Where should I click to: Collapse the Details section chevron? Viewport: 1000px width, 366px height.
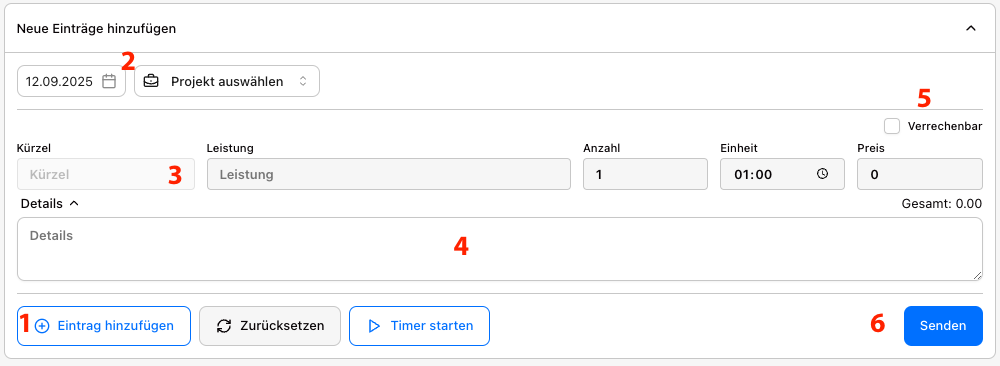(74, 204)
